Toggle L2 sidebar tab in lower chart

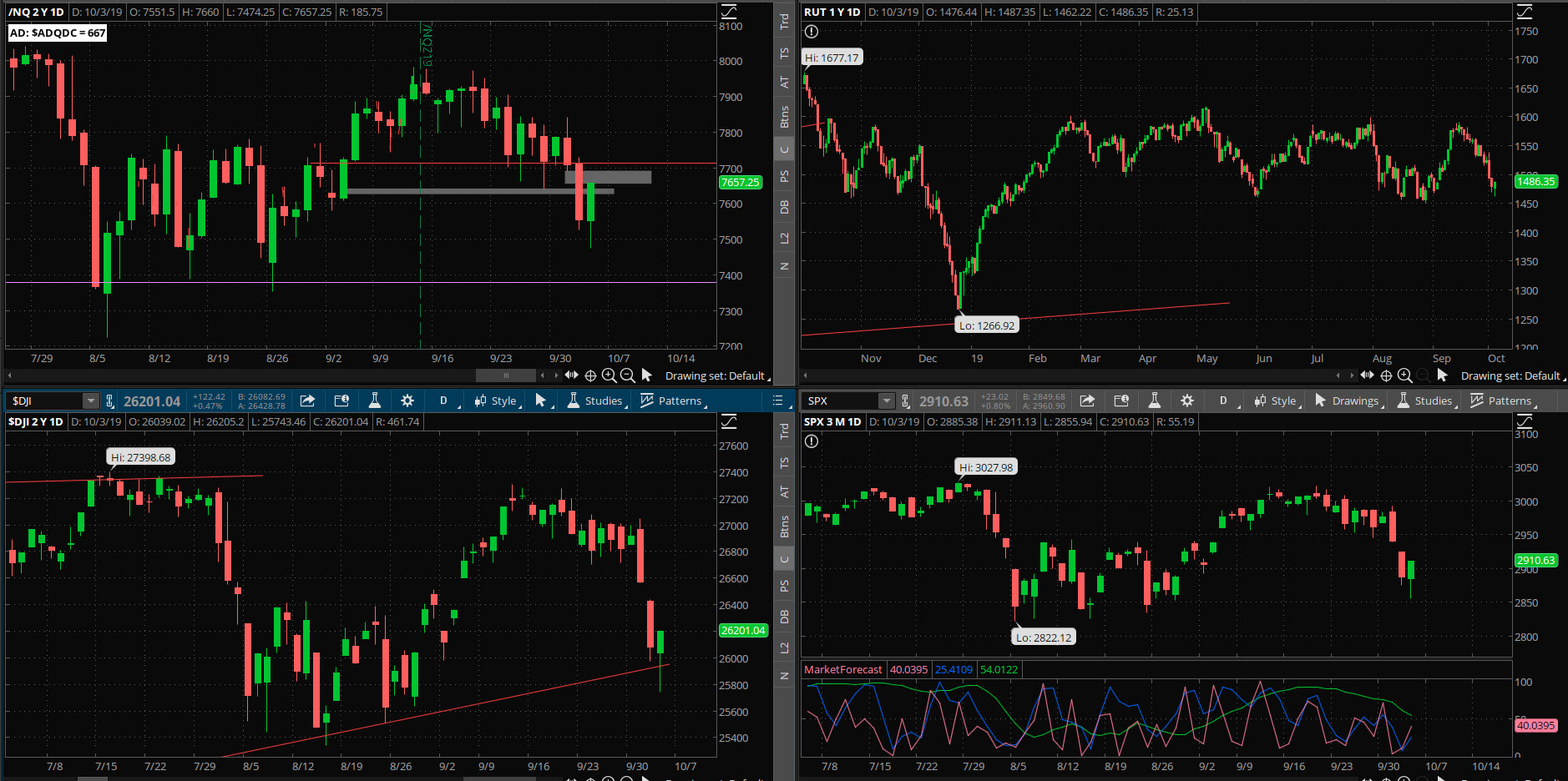(x=784, y=648)
